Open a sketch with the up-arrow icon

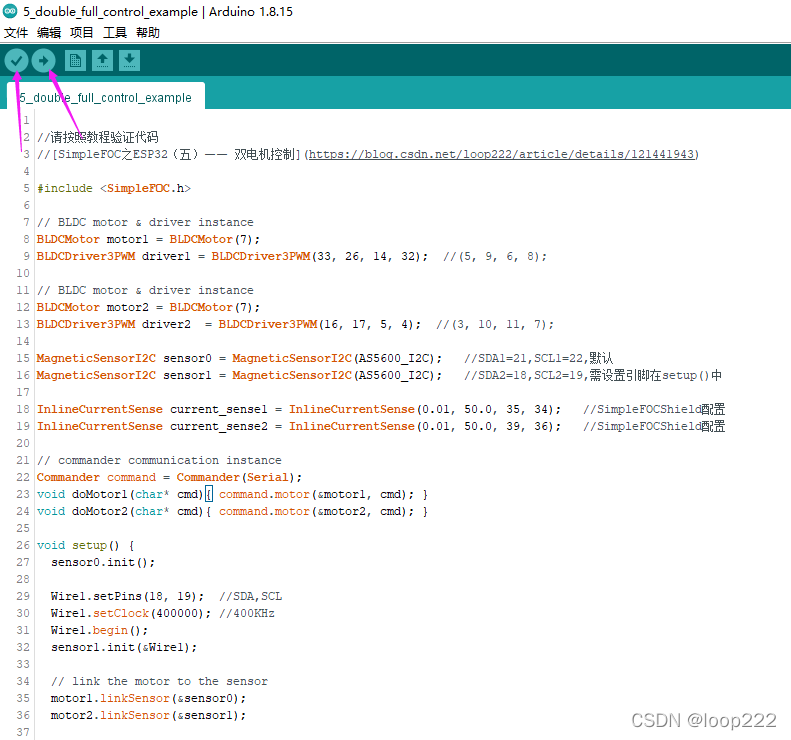[102, 61]
